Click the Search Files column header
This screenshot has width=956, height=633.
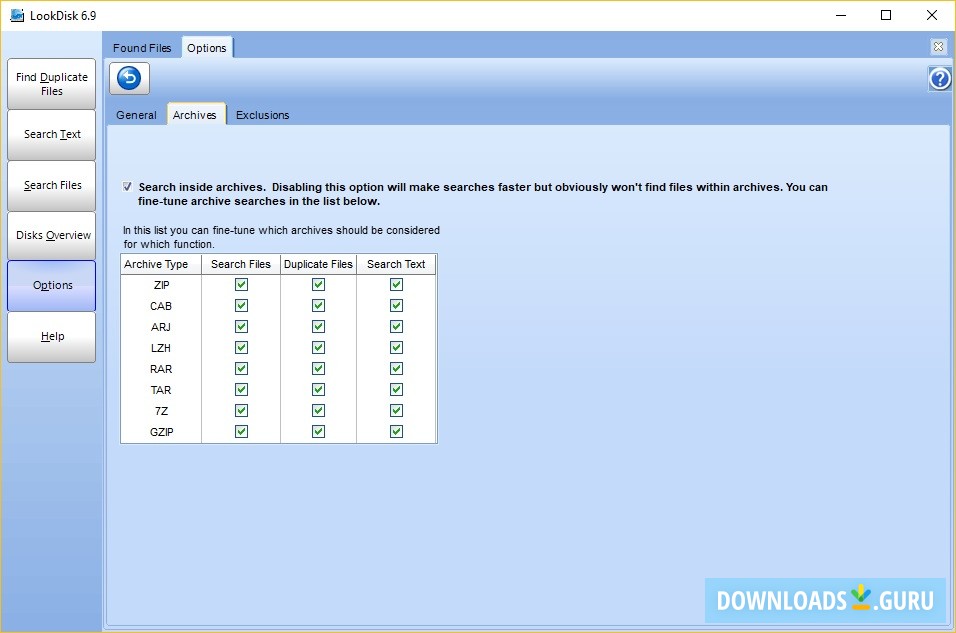241,264
